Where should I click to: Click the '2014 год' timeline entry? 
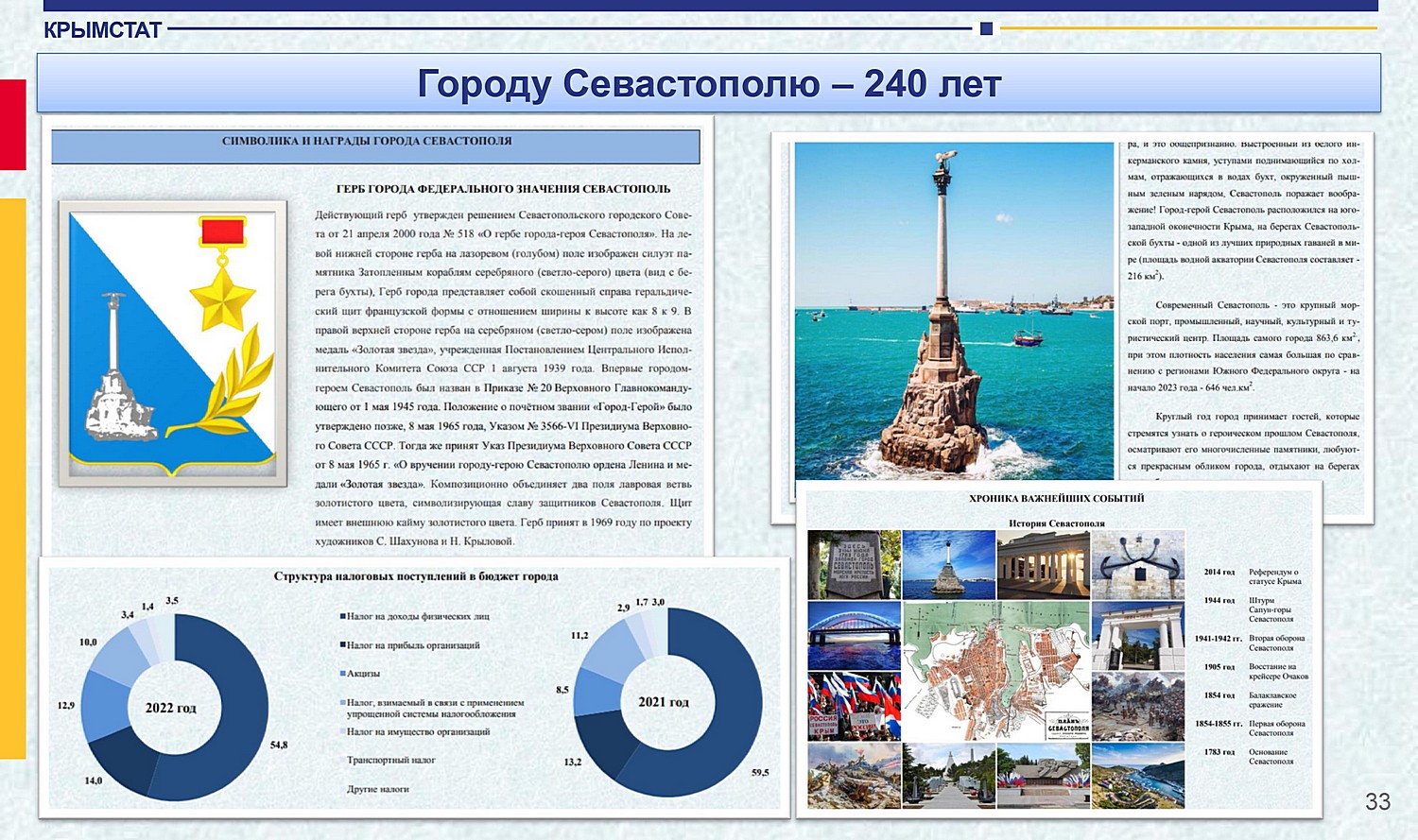(x=1219, y=573)
